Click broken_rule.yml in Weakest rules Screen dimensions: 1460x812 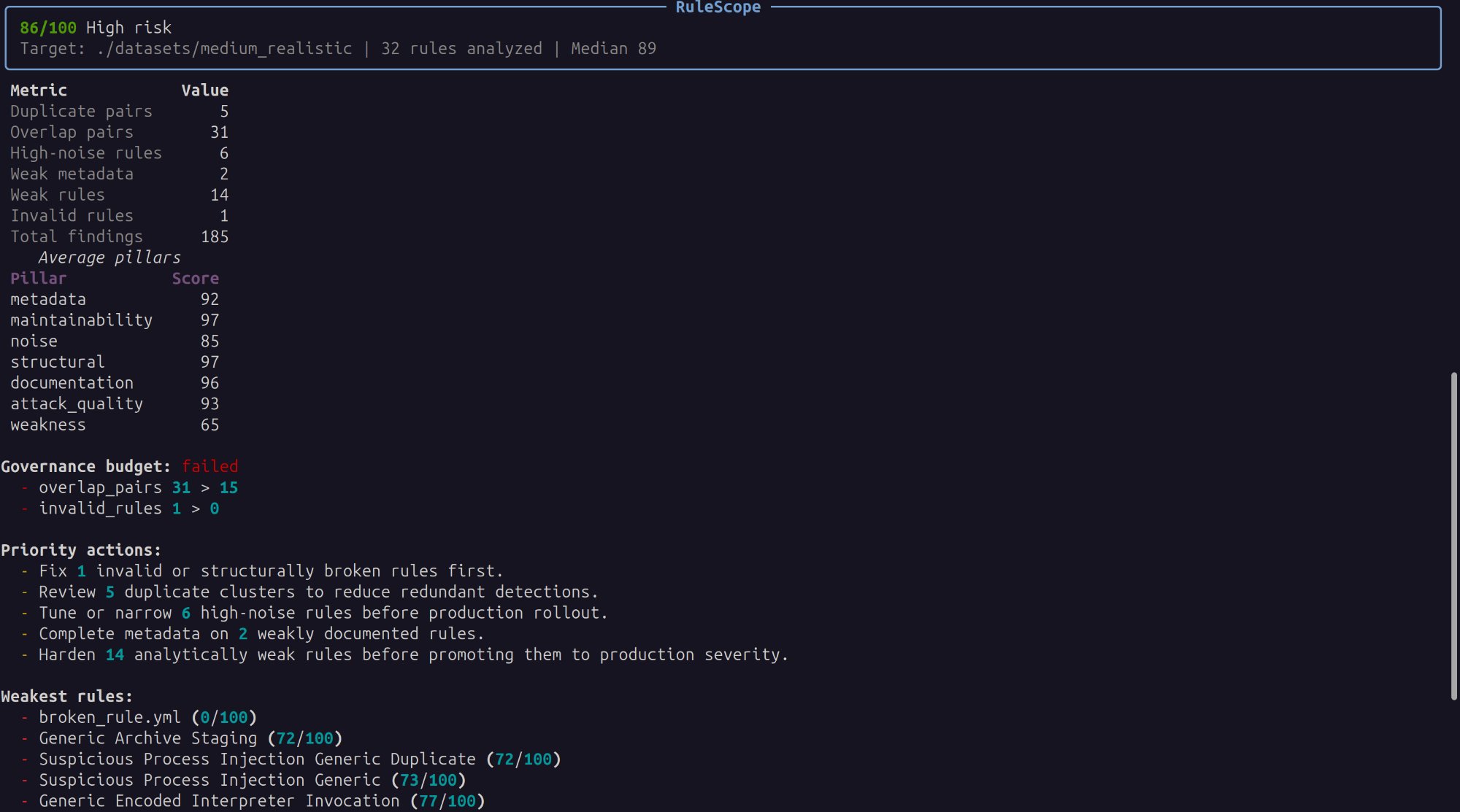click(109, 718)
